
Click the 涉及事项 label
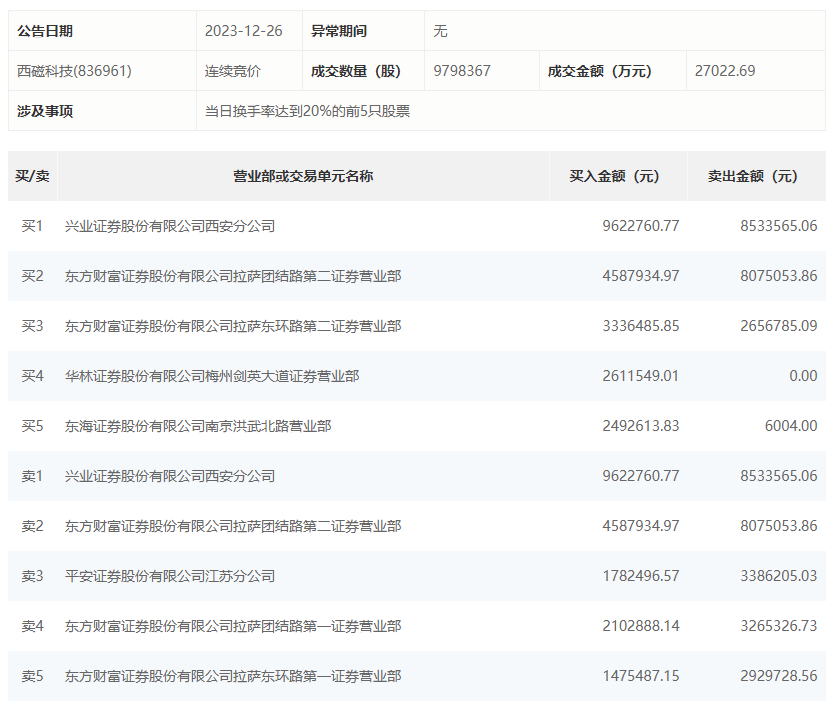[x=45, y=111]
